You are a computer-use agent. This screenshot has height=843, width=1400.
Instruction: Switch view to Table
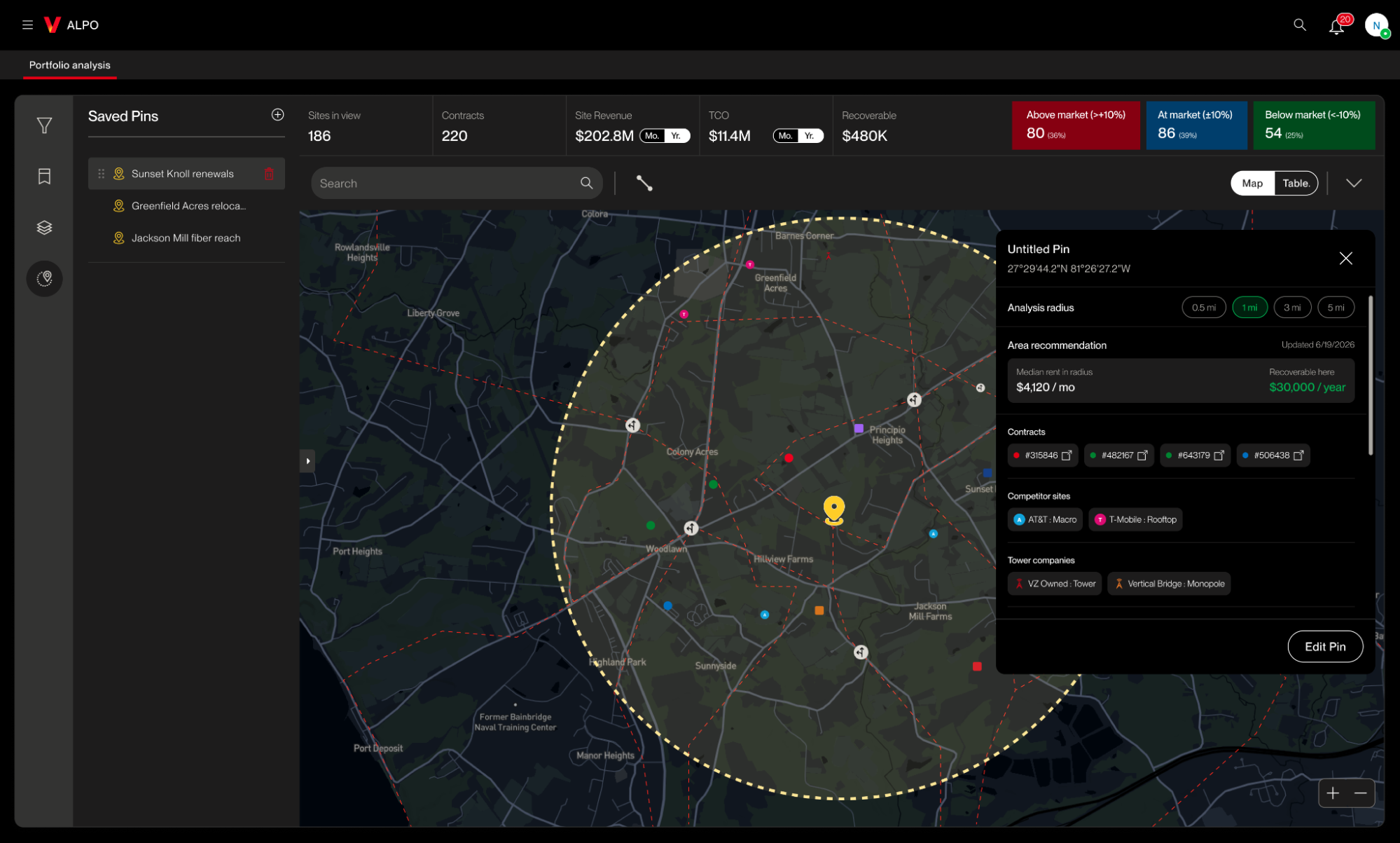(x=1296, y=183)
